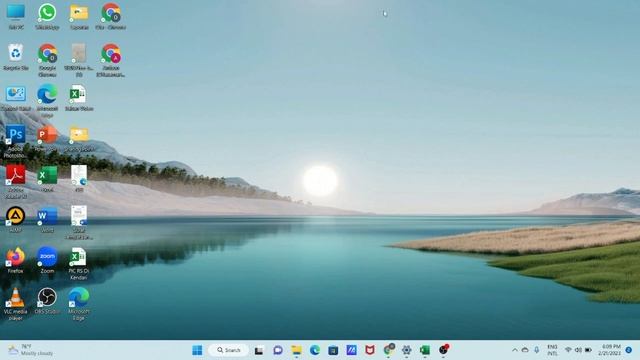The width and height of the screenshot is (640, 360).
Task: Switch to Chrome in the taskbar
Action: point(389,350)
